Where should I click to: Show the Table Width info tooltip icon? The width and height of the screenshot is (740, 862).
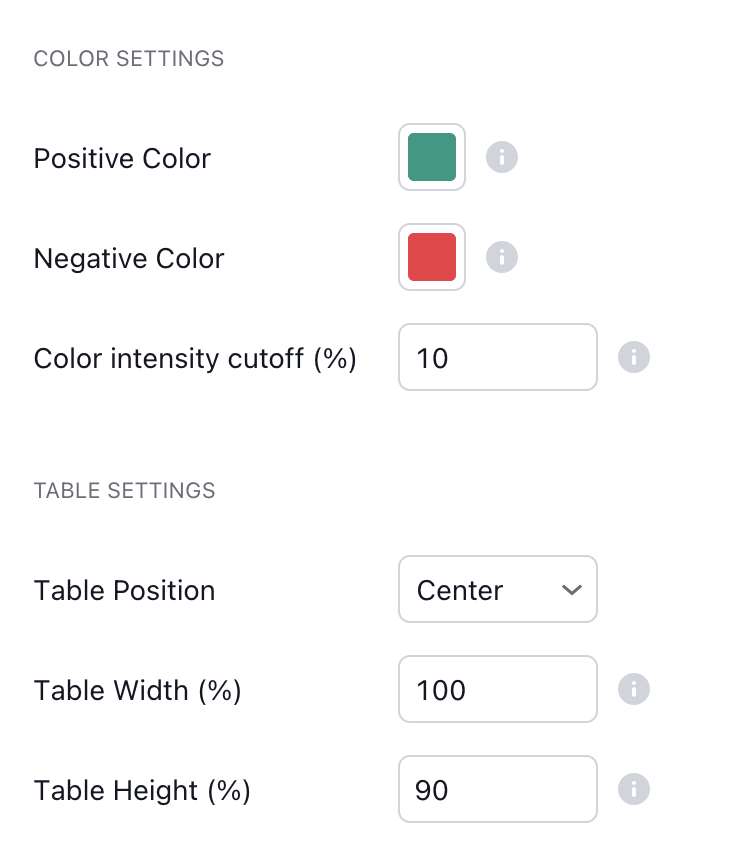click(x=634, y=689)
